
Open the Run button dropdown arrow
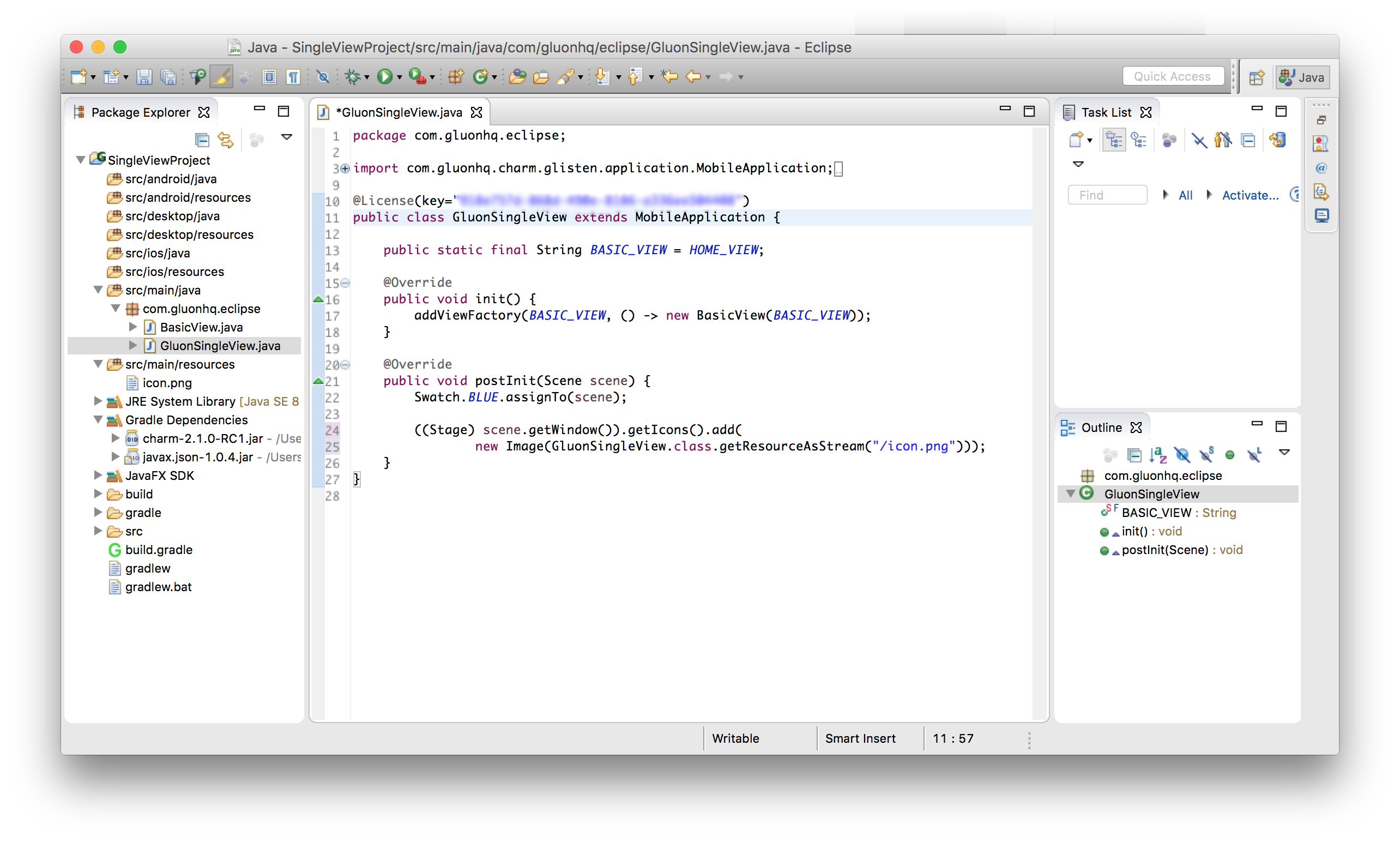point(399,77)
